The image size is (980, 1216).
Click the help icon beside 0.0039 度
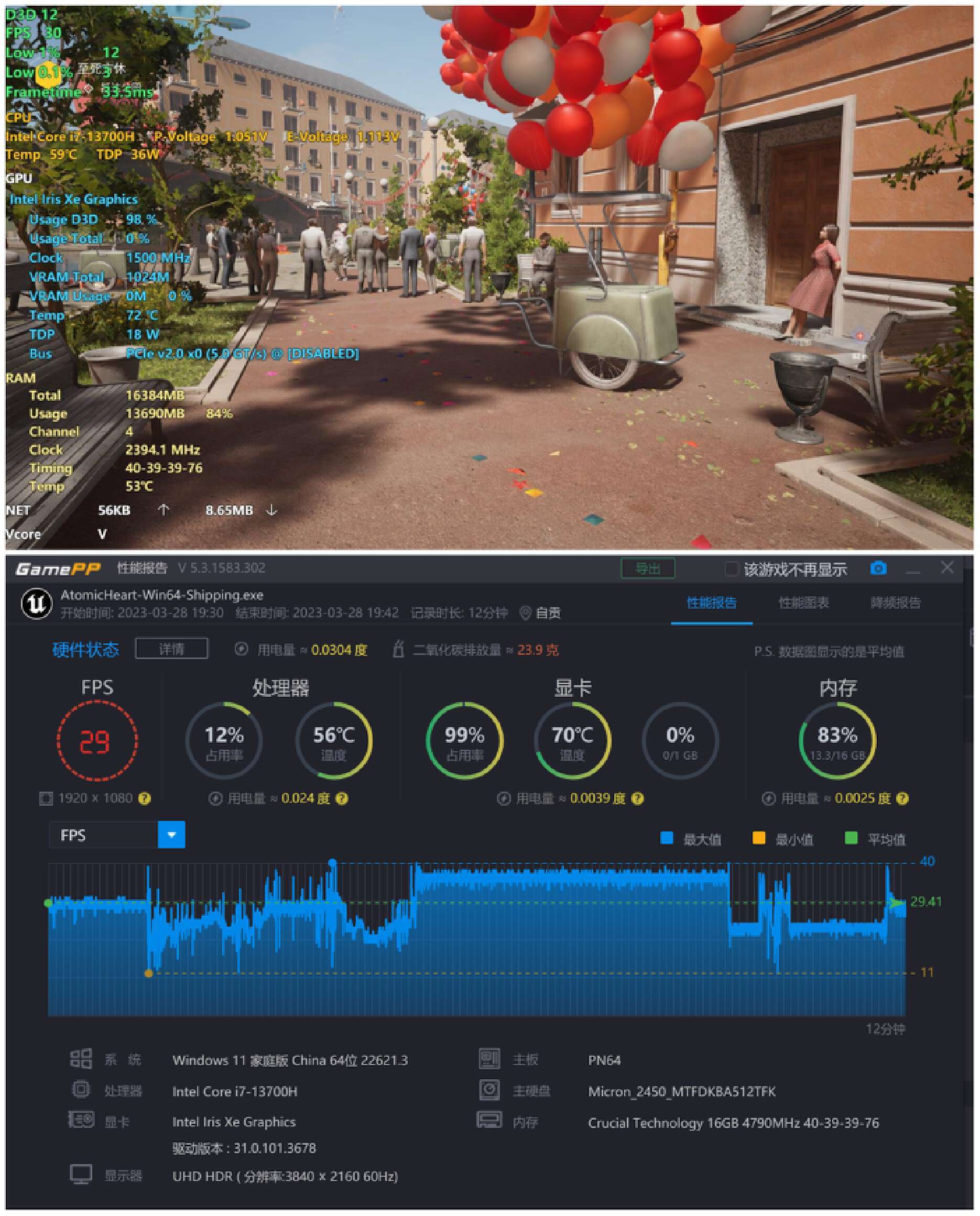point(637,798)
